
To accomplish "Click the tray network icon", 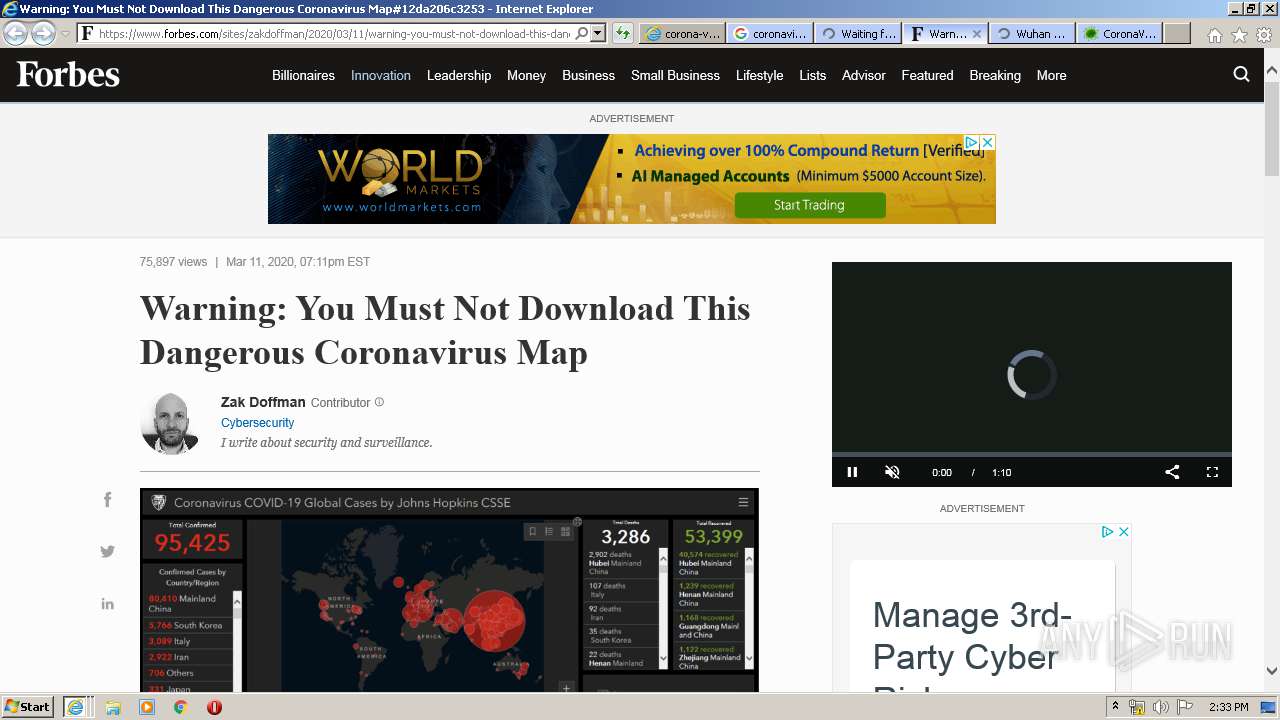I will tap(1137, 707).
